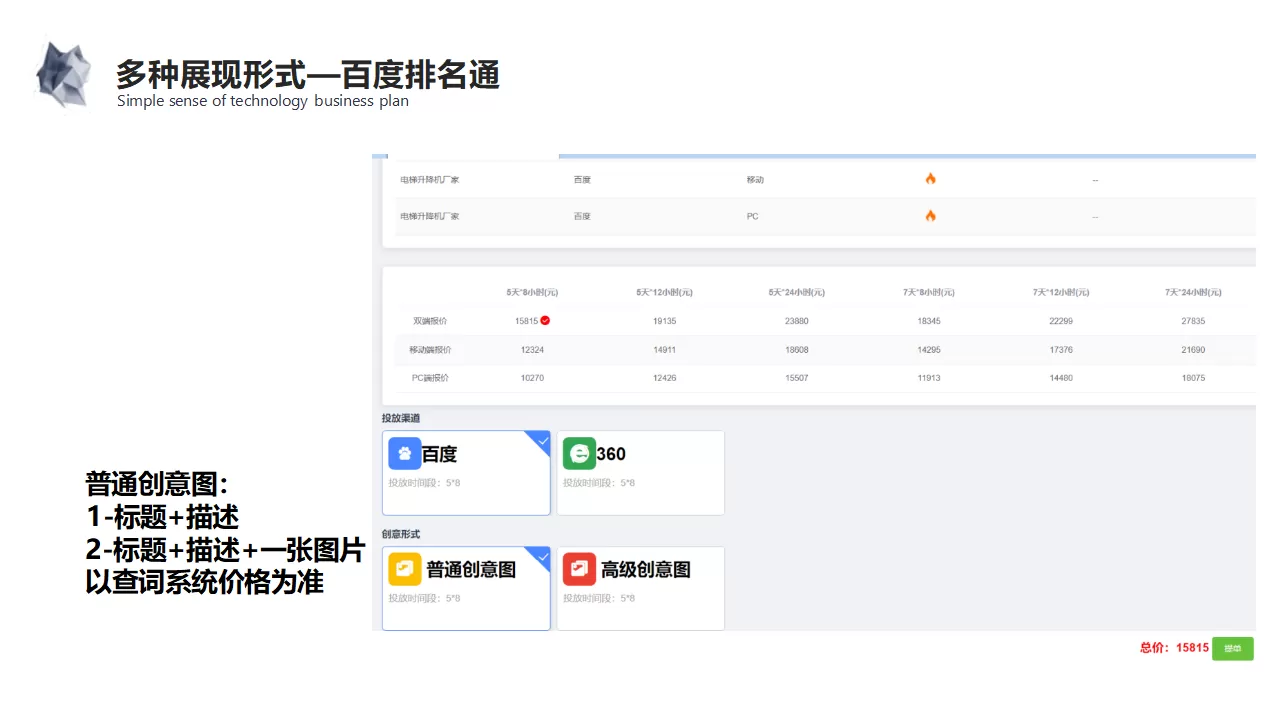Select the Baidu paw icon on the 百度 card
Image resolution: width=1280 pixels, height=720 pixels.
pos(404,453)
